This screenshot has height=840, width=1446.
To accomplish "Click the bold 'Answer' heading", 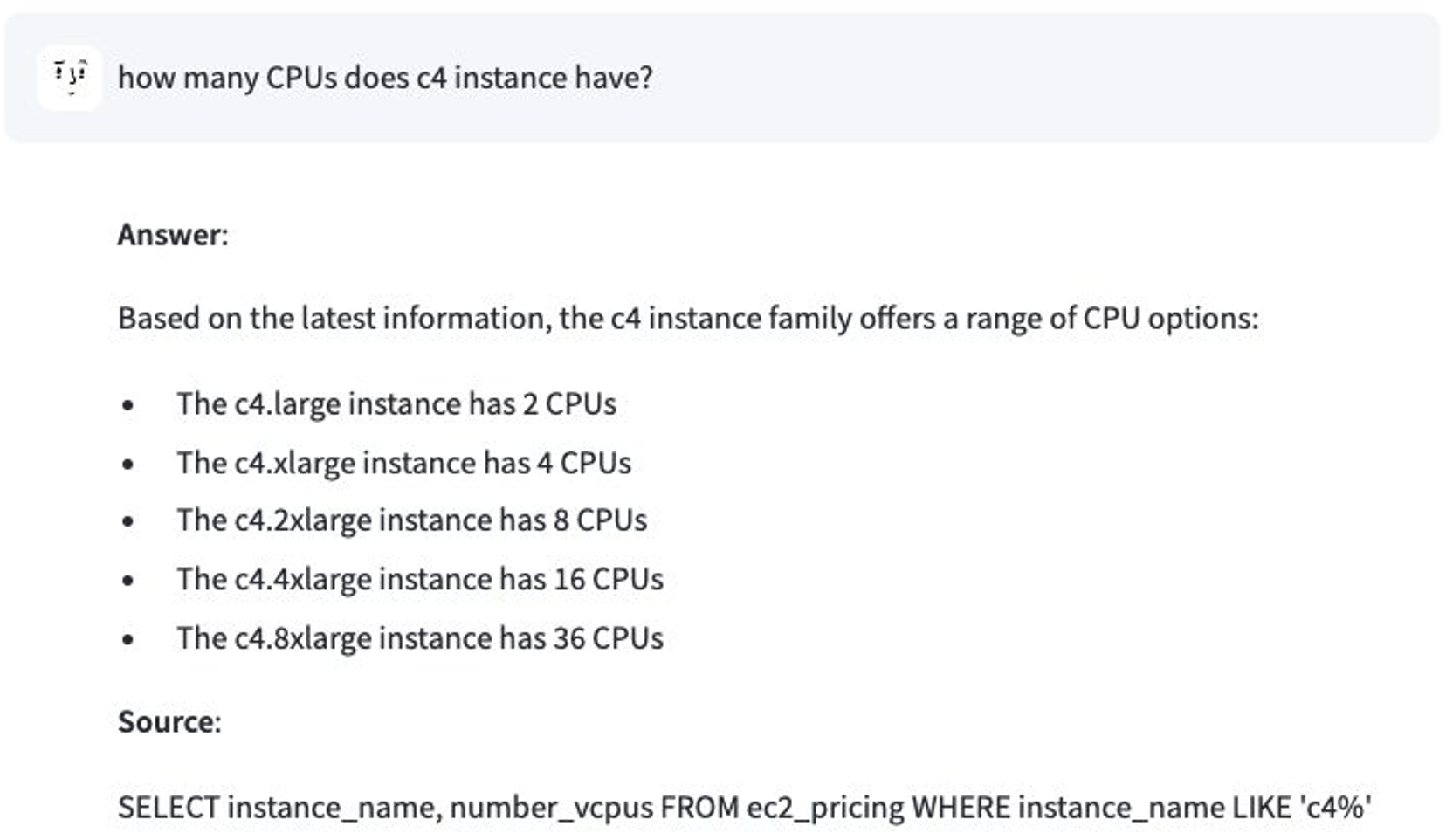I will click(172, 235).
